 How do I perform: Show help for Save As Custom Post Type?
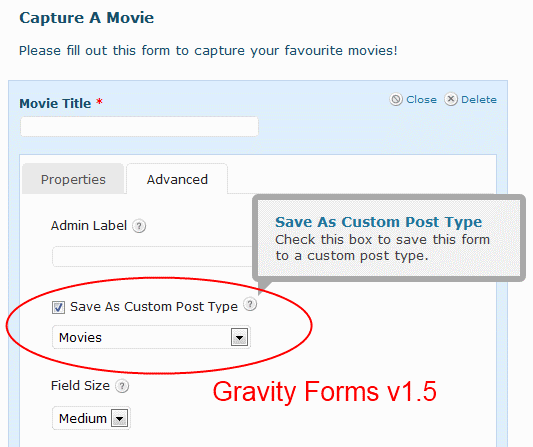[x=250, y=304]
